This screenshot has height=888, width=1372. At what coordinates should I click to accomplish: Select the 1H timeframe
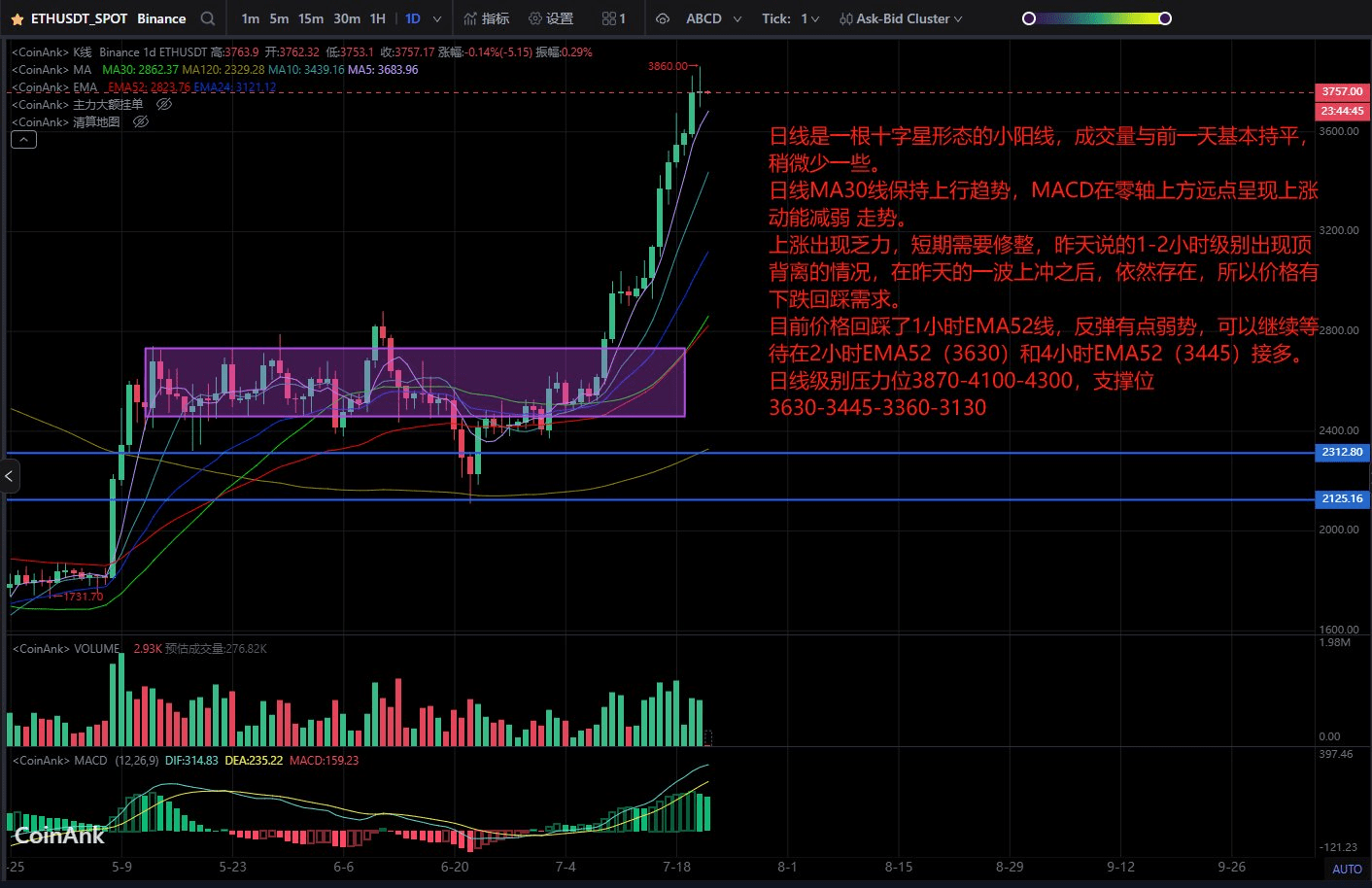click(378, 18)
